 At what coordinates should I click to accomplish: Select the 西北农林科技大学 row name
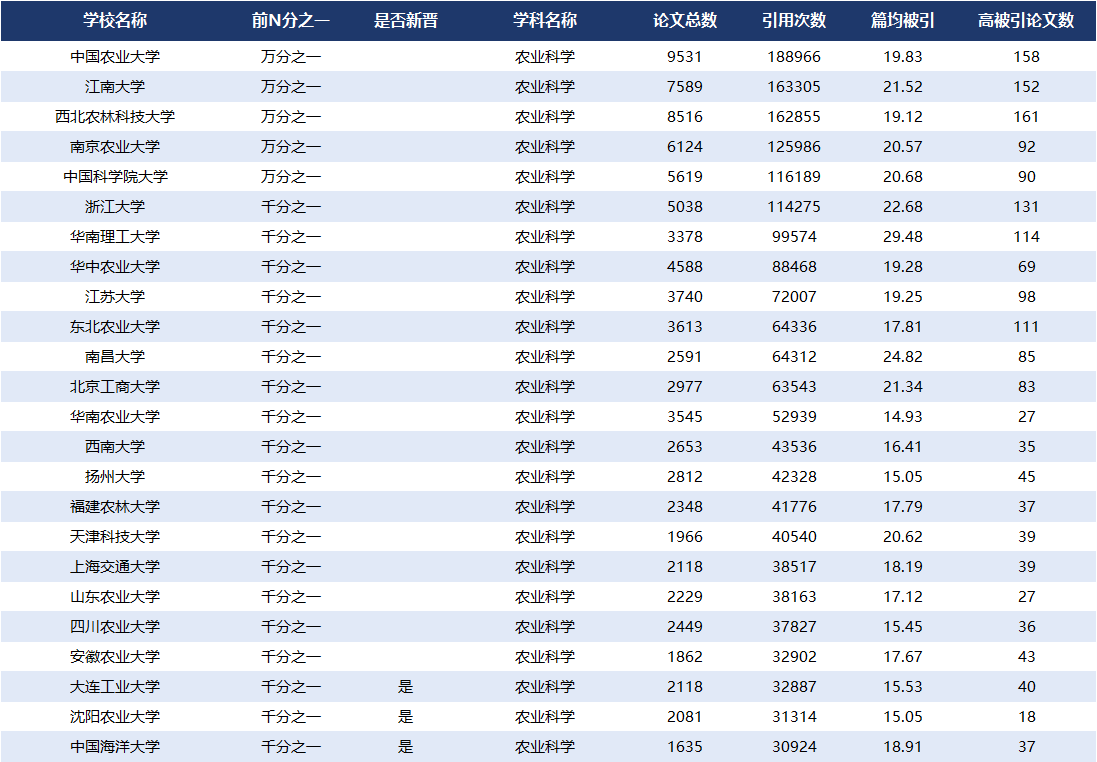coord(115,117)
